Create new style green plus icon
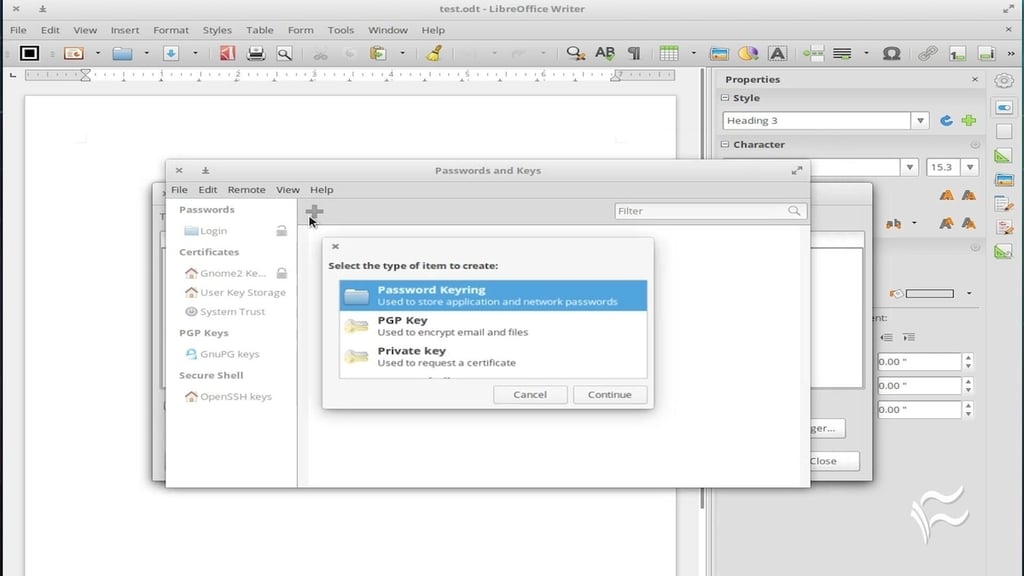1024x576 pixels. pyautogui.click(x=968, y=120)
